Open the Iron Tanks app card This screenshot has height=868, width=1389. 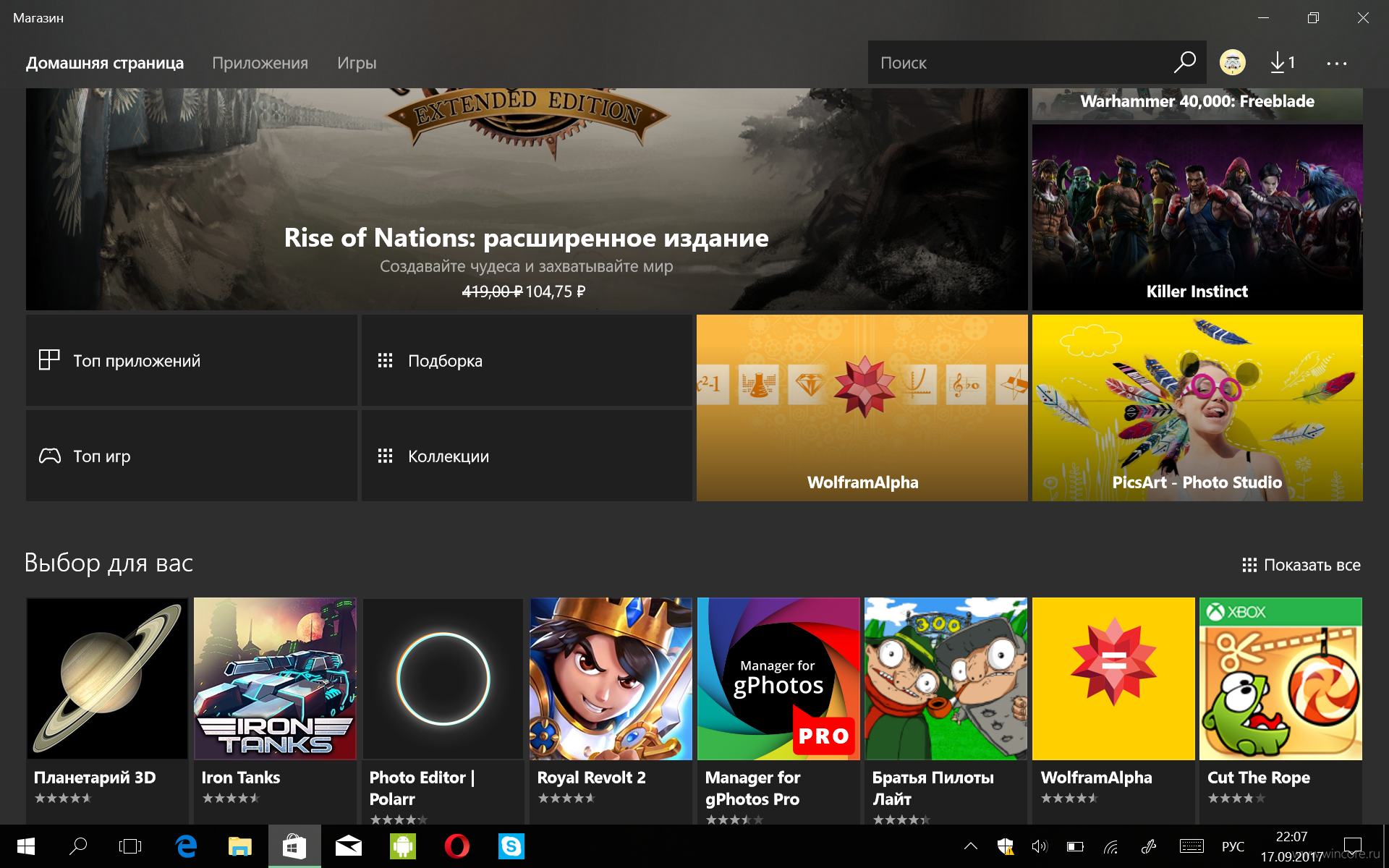click(x=275, y=710)
